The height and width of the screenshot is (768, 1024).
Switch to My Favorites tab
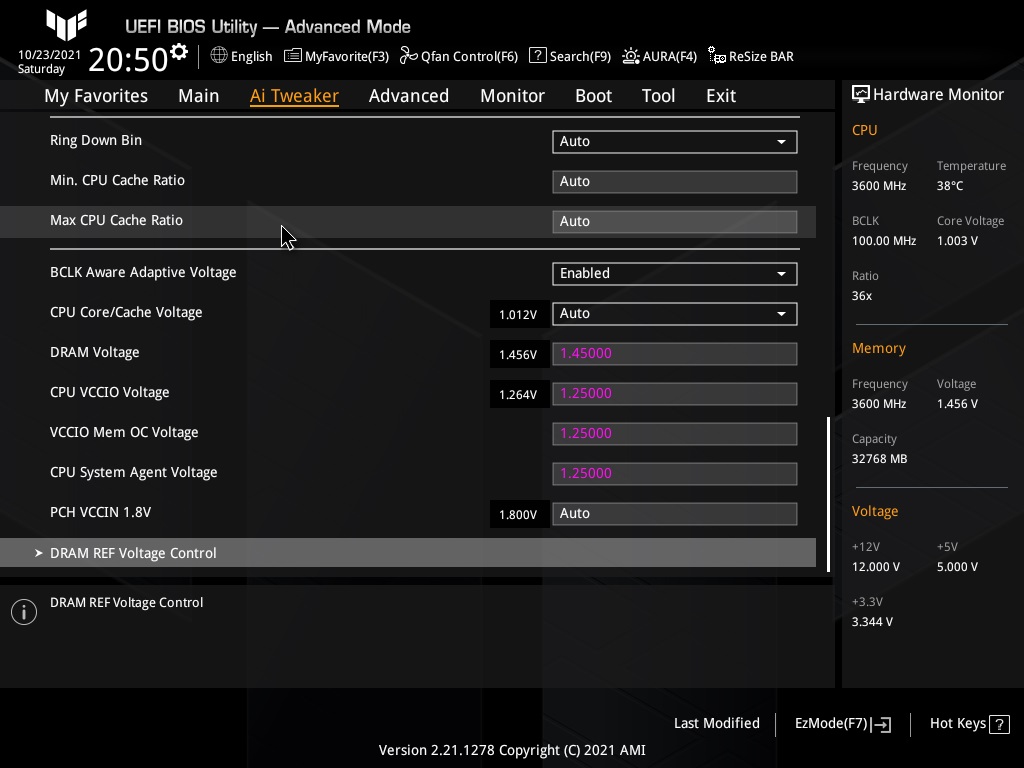tap(96, 96)
